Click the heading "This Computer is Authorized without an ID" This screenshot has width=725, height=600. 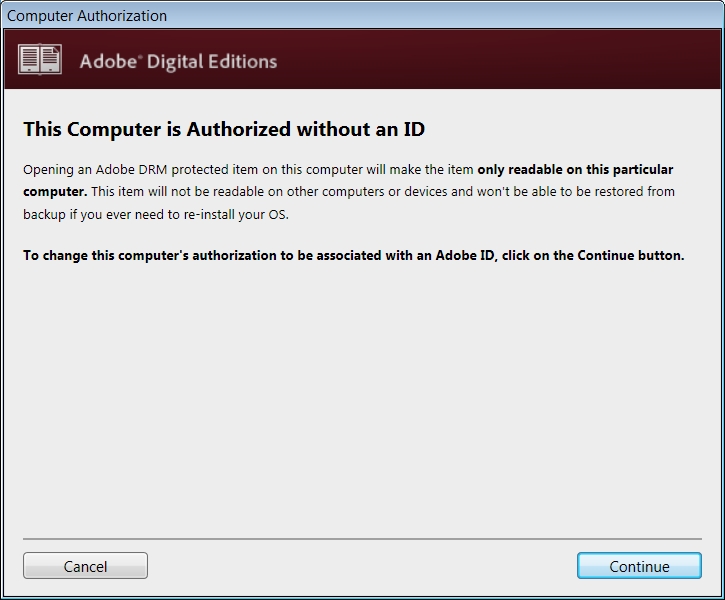(x=224, y=130)
